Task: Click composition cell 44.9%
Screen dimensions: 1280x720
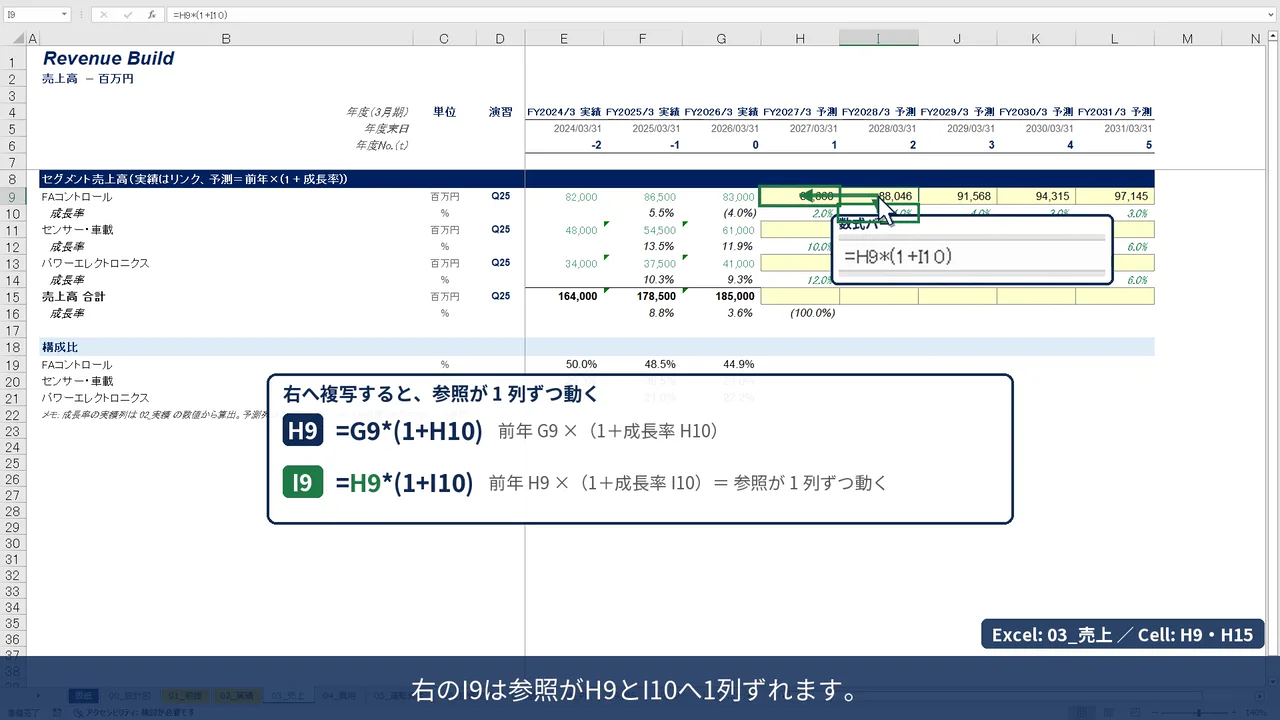Action: [x=738, y=364]
